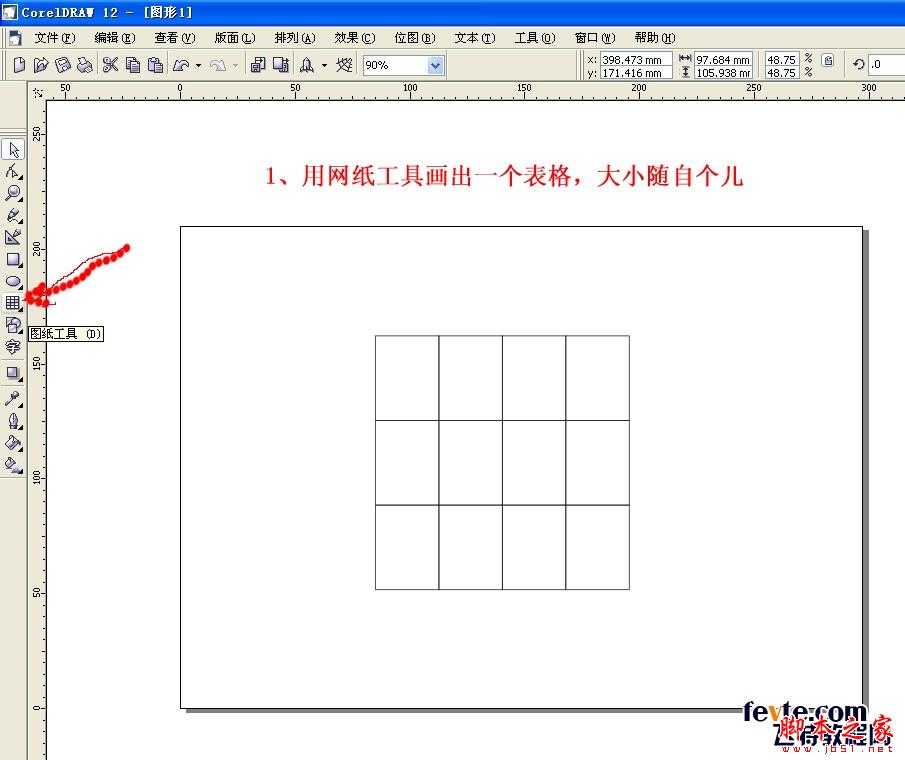The width and height of the screenshot is (905, 760).
Task: Open the Application Launcher rocket icon
Action: [x=307, y=65]
